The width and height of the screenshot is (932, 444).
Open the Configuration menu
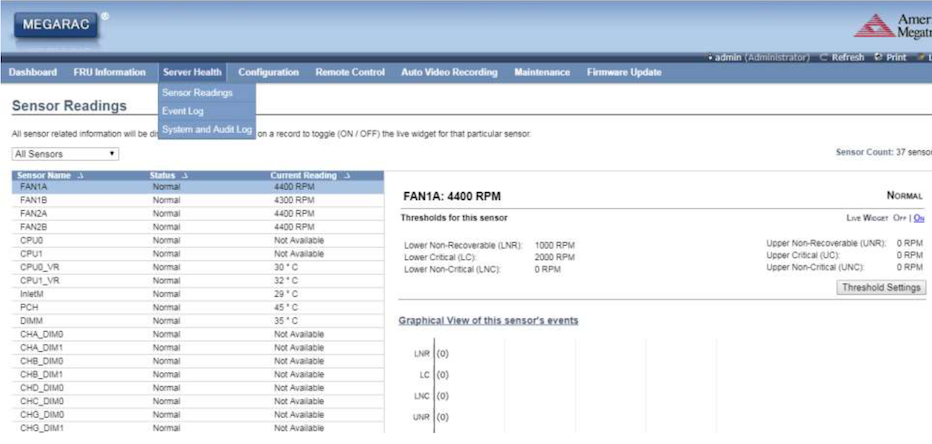[268, 72]
